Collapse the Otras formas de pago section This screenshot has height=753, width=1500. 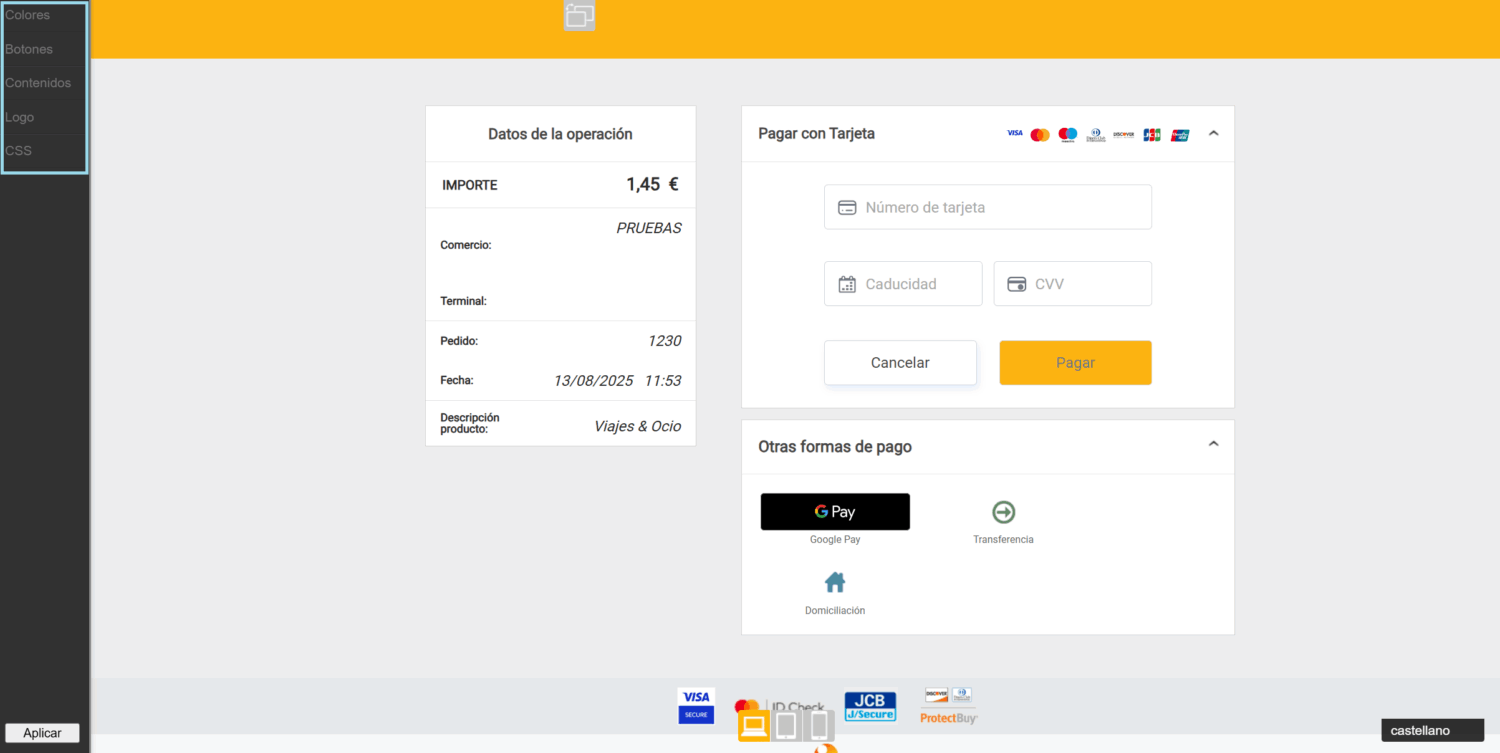coord(1213,444)
